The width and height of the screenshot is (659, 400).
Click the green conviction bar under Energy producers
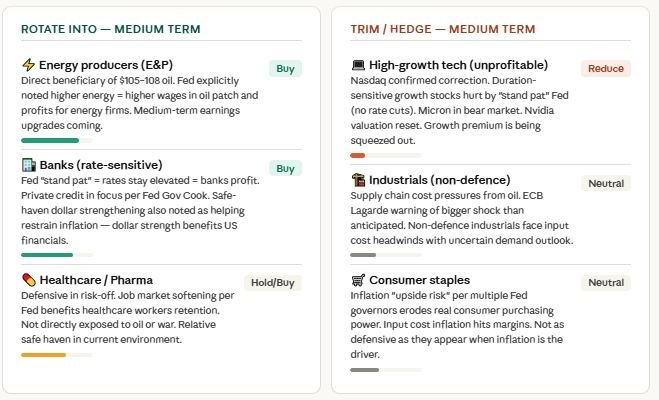click(x=50, y=141)
